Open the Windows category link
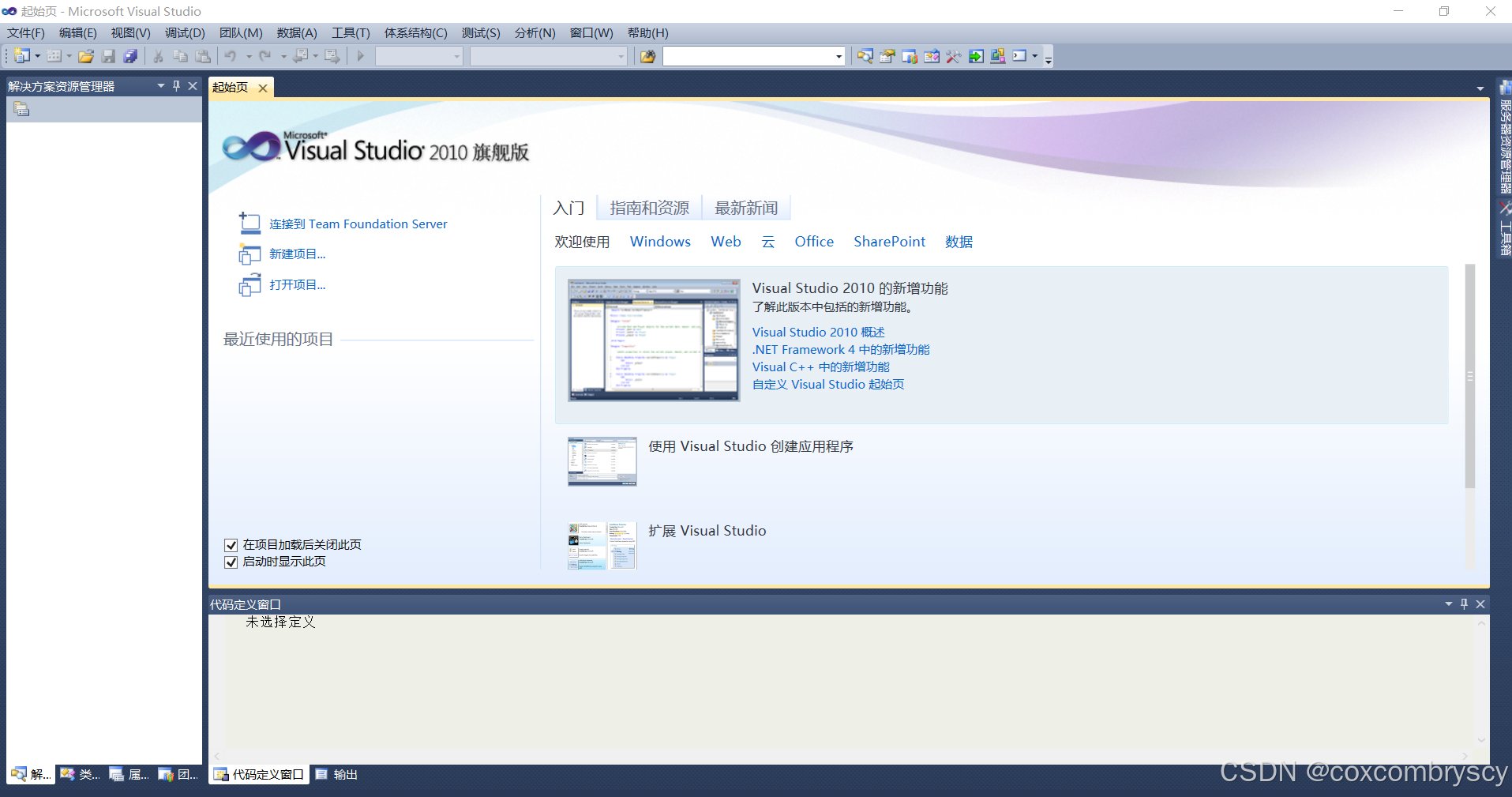This screenshot has height=797, width=1512. [x=660, y=242]
